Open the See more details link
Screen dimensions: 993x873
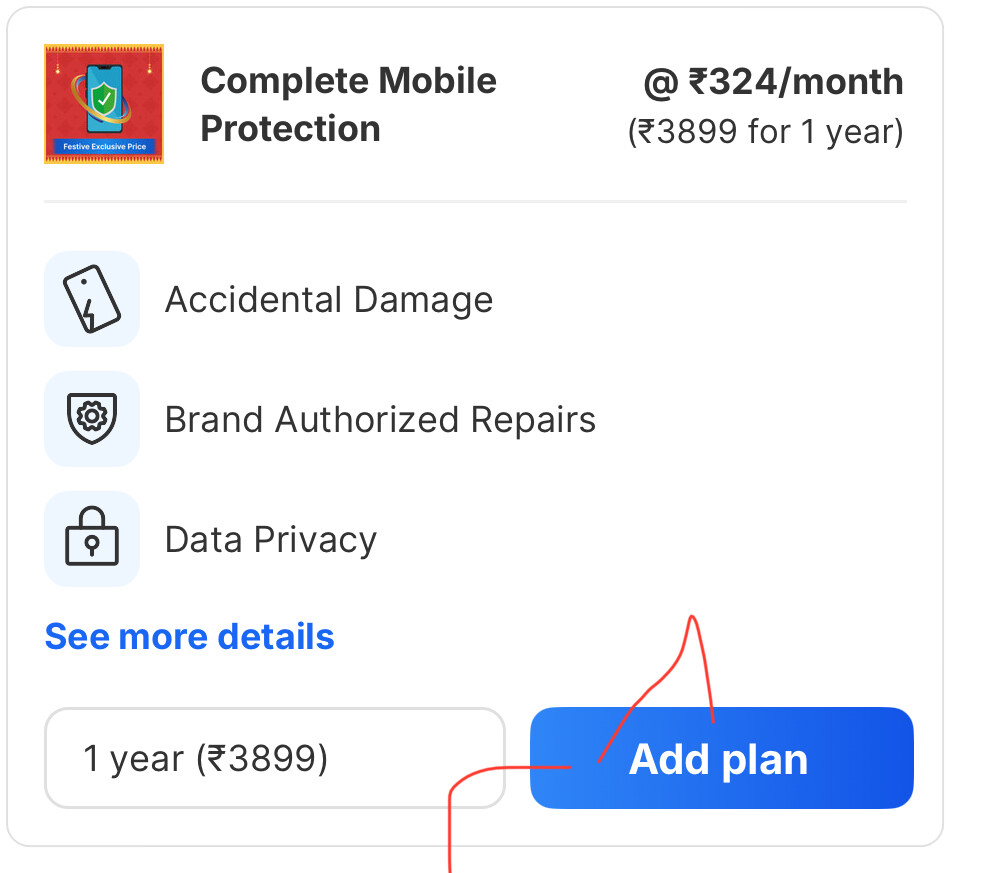(x=190, y=636)
